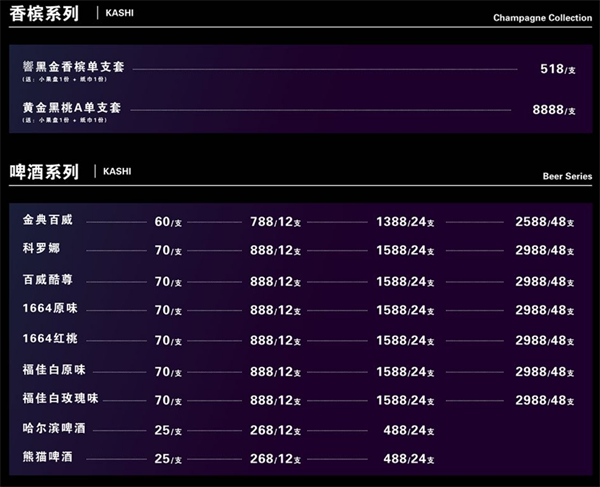Click the 488/24支 price for 熊猫啤酒
The height and width of the screenshot is (487, 600).
[409, 459]
